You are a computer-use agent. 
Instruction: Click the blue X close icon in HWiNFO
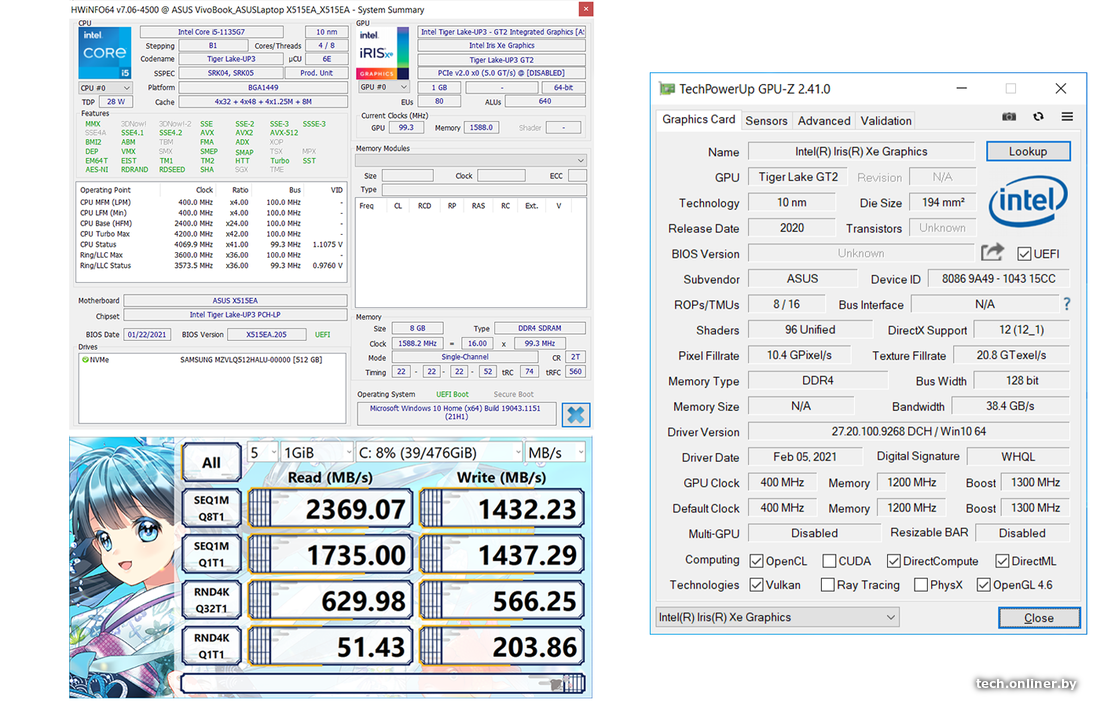click(x=575, y=414)
